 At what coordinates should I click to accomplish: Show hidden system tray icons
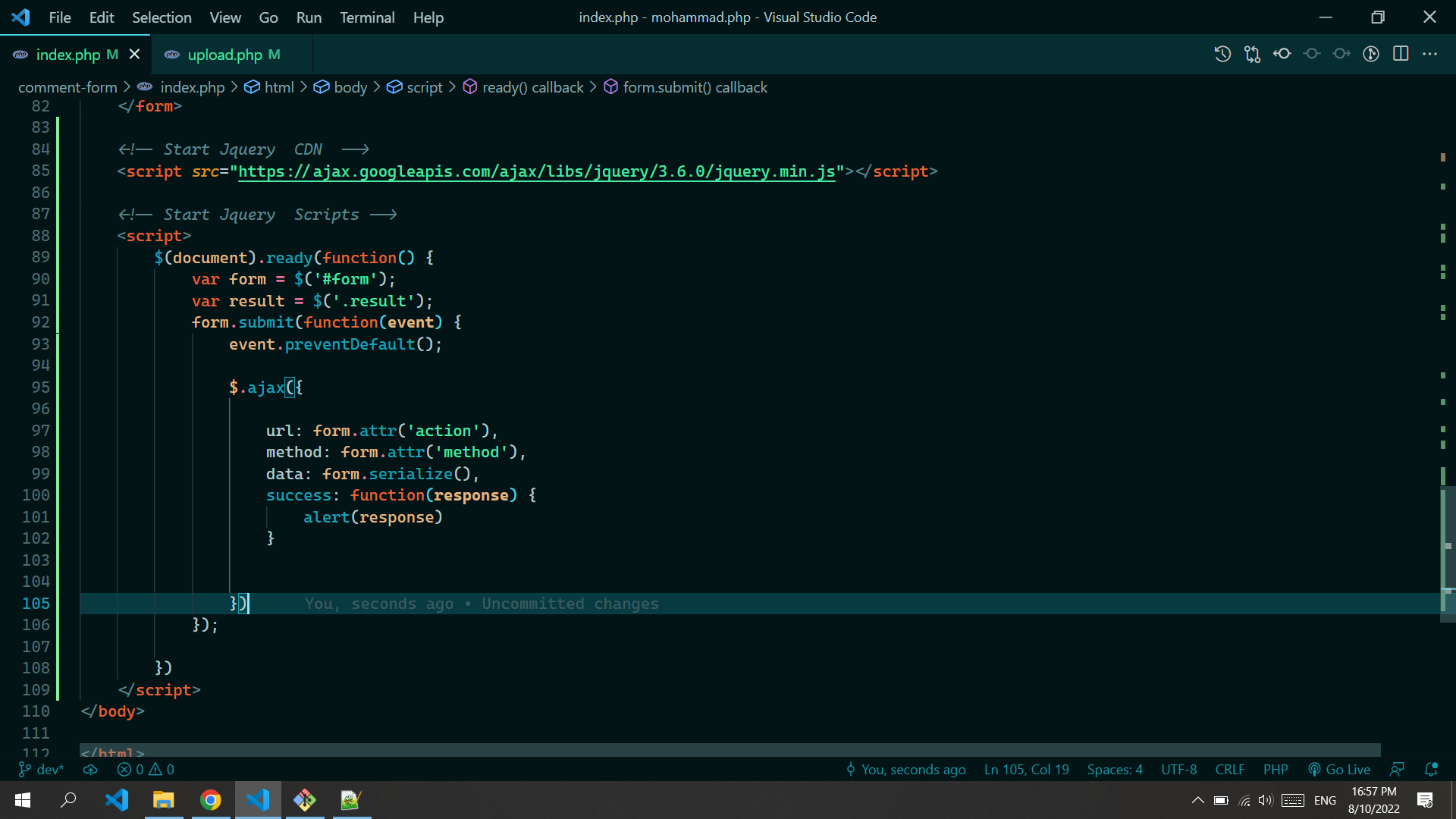pyautogui.click(x=1197, y=800)
